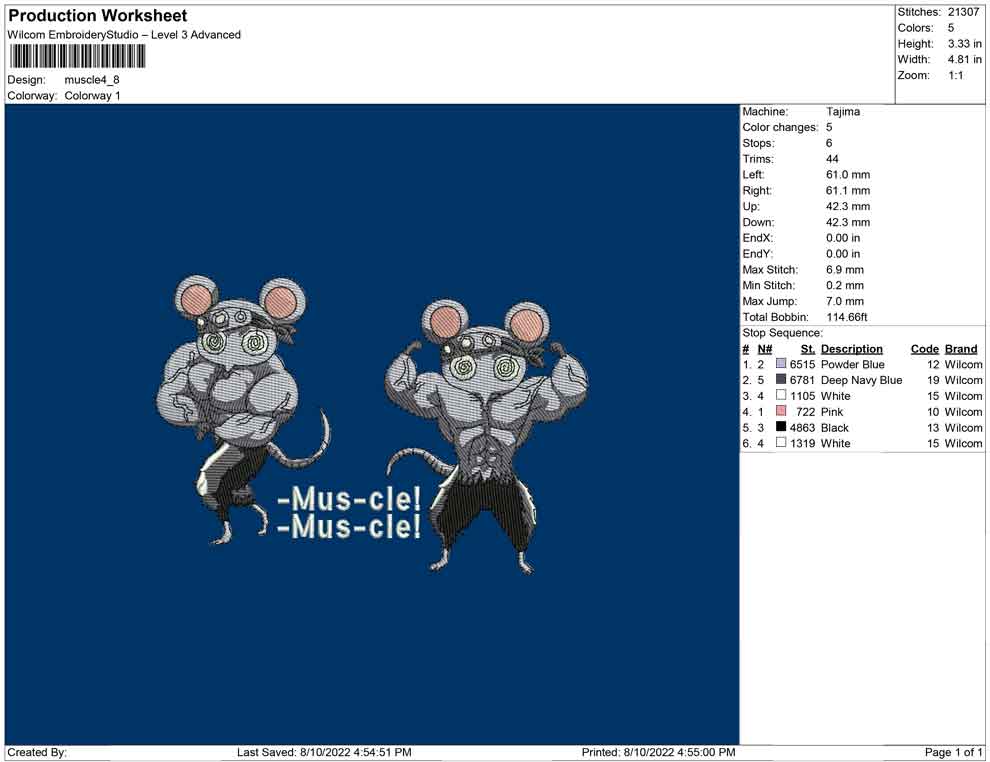
Task: Click thread number '6515'
Action: [802, 364]
